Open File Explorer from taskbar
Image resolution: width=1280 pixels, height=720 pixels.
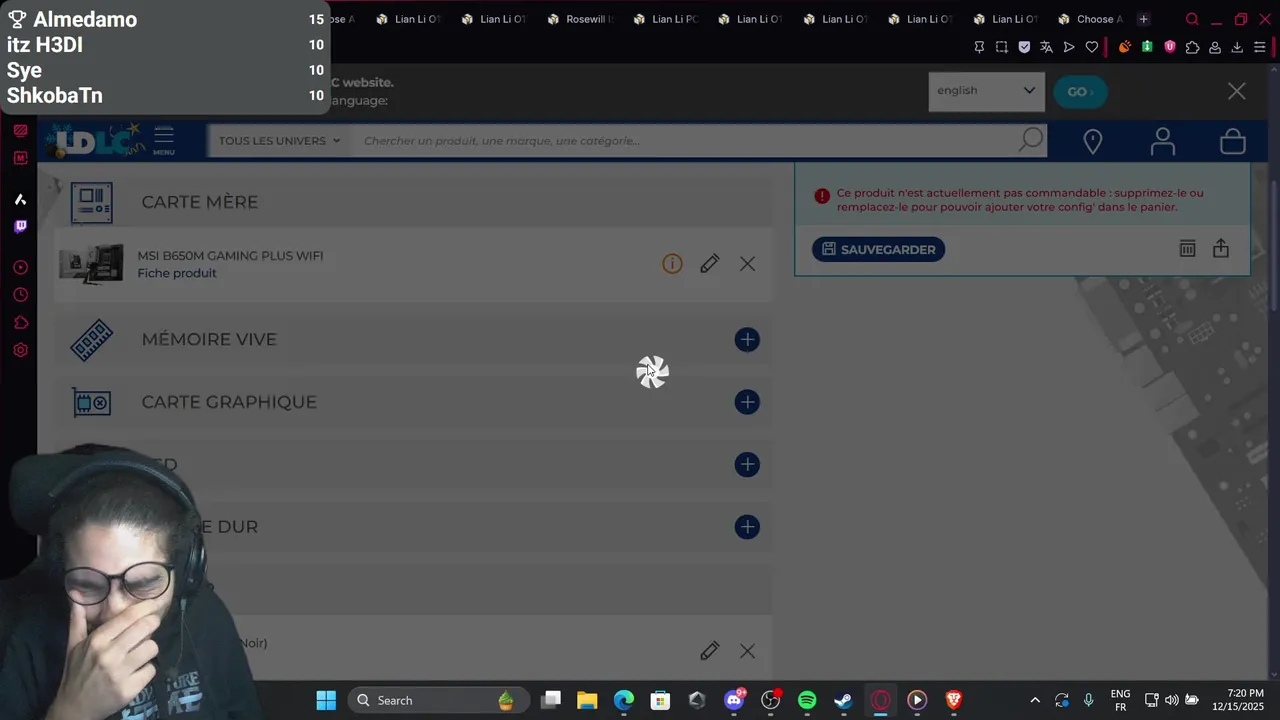(587, 700)
